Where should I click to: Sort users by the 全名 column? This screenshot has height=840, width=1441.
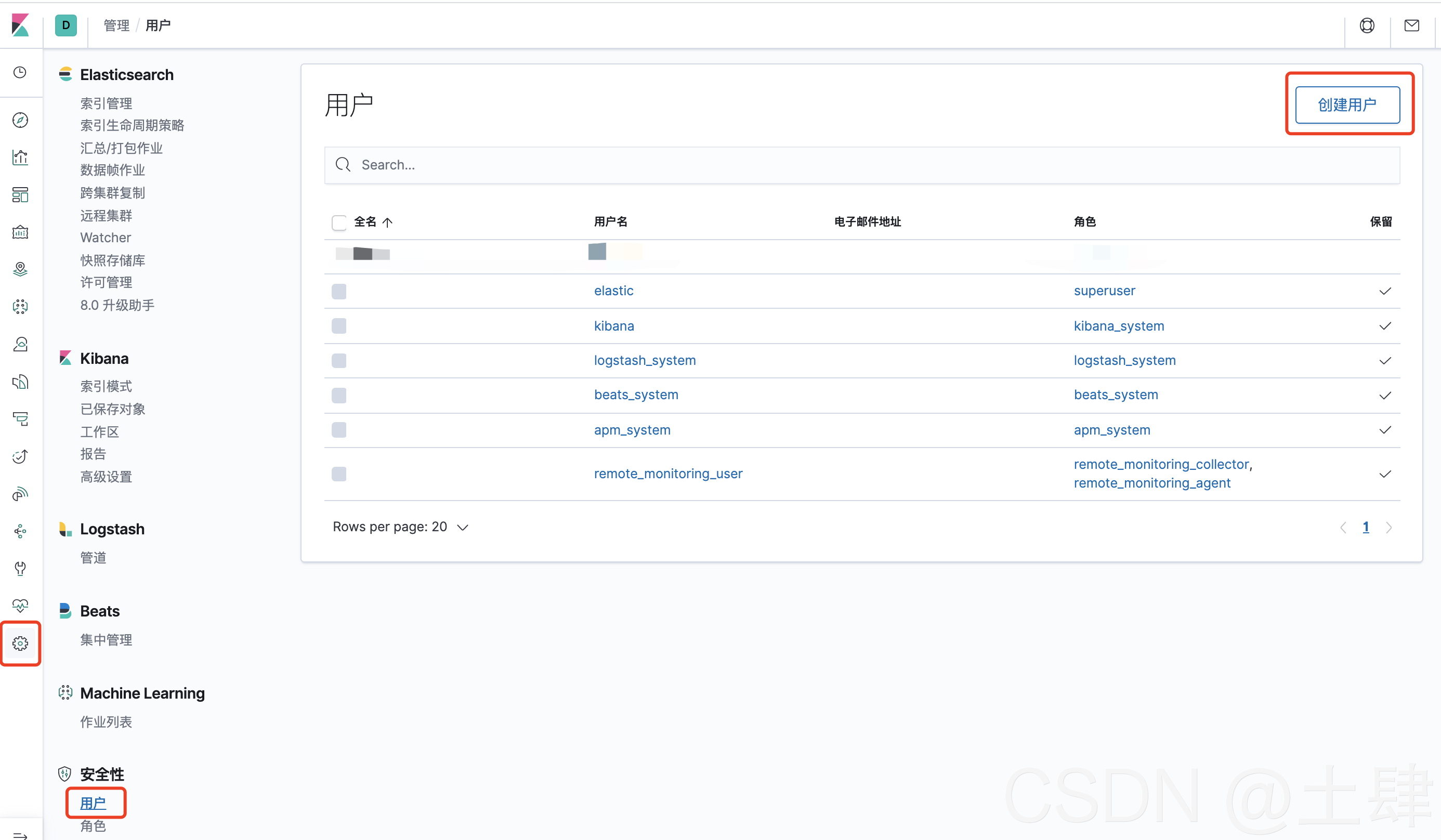coord(373,222)
